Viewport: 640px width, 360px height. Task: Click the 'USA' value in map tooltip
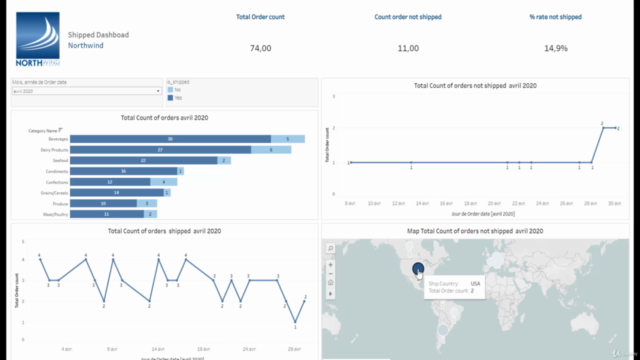475,284
